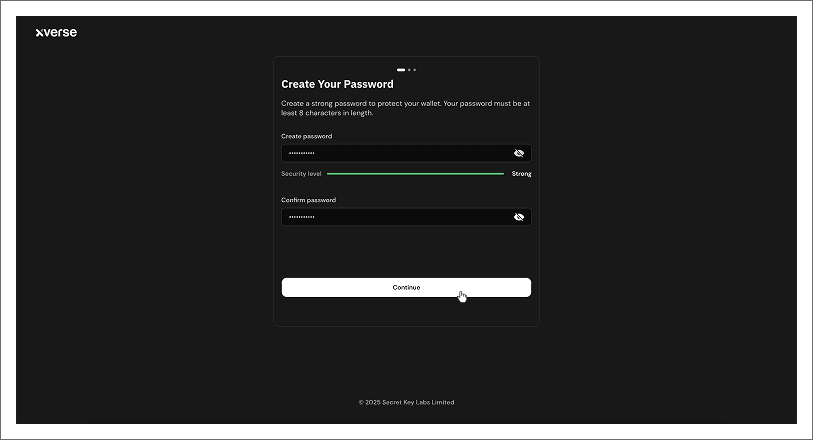Screen dimensions: 813x440
Task: Click the Security level label
Action: pos(301,174)
